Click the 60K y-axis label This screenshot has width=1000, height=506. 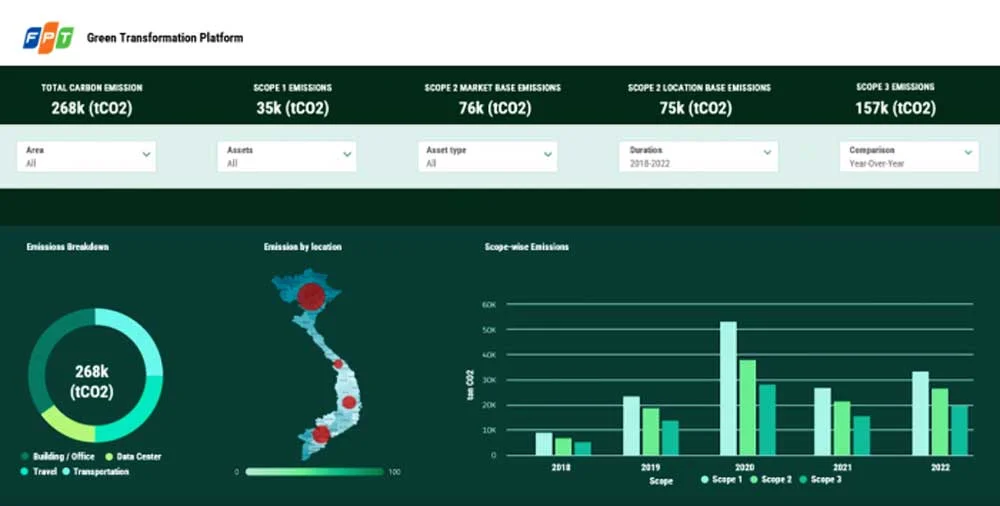click(489, 304)
